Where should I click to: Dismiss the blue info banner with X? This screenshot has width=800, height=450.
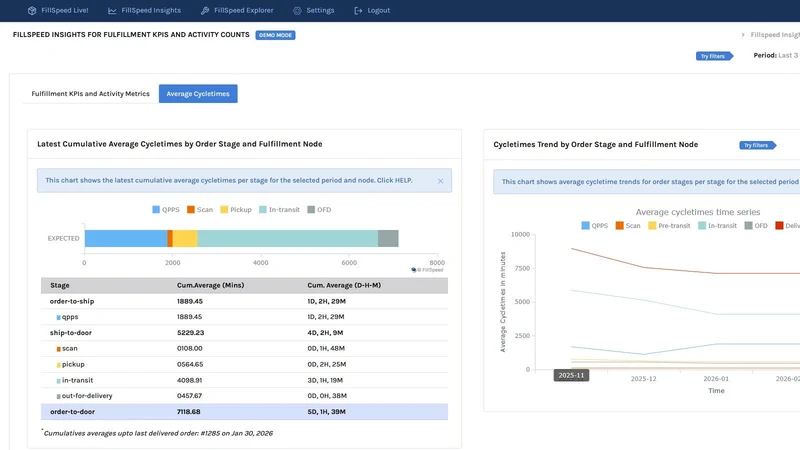click(440, 181)
